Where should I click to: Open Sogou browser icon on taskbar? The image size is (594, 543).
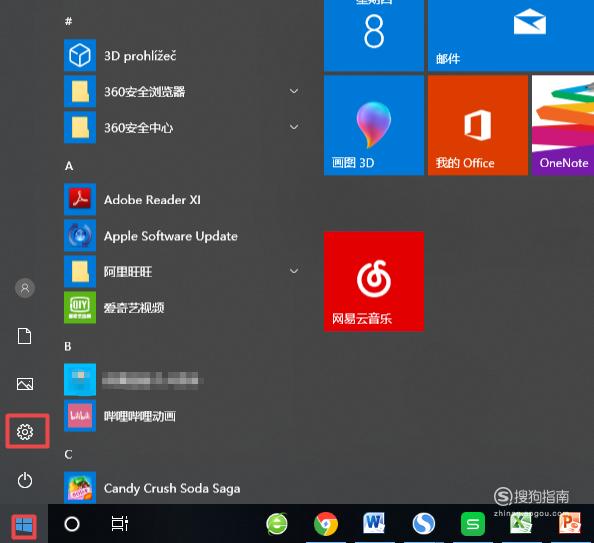pos(424,524)
